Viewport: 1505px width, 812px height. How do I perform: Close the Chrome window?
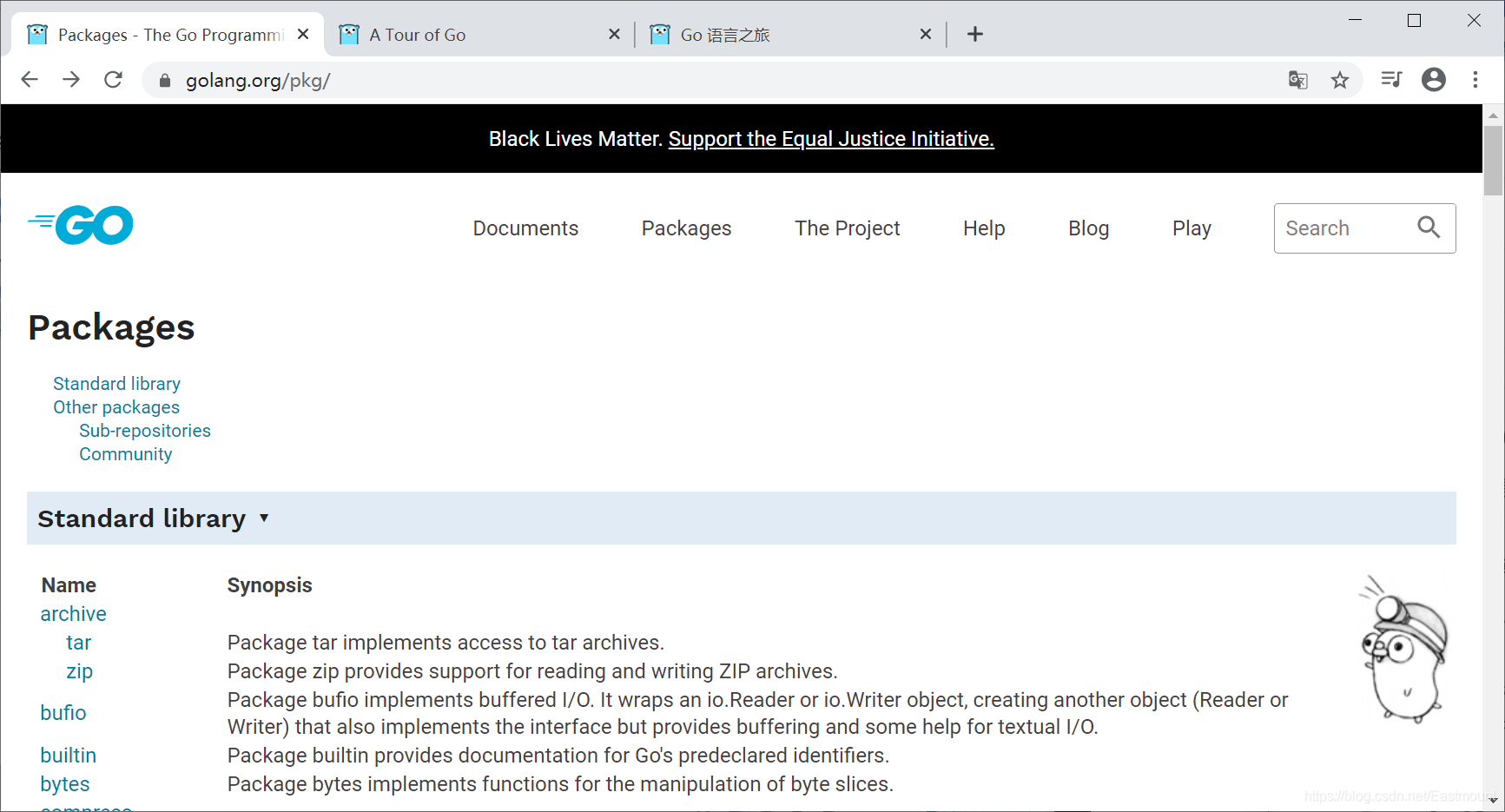click(1474, 20)
